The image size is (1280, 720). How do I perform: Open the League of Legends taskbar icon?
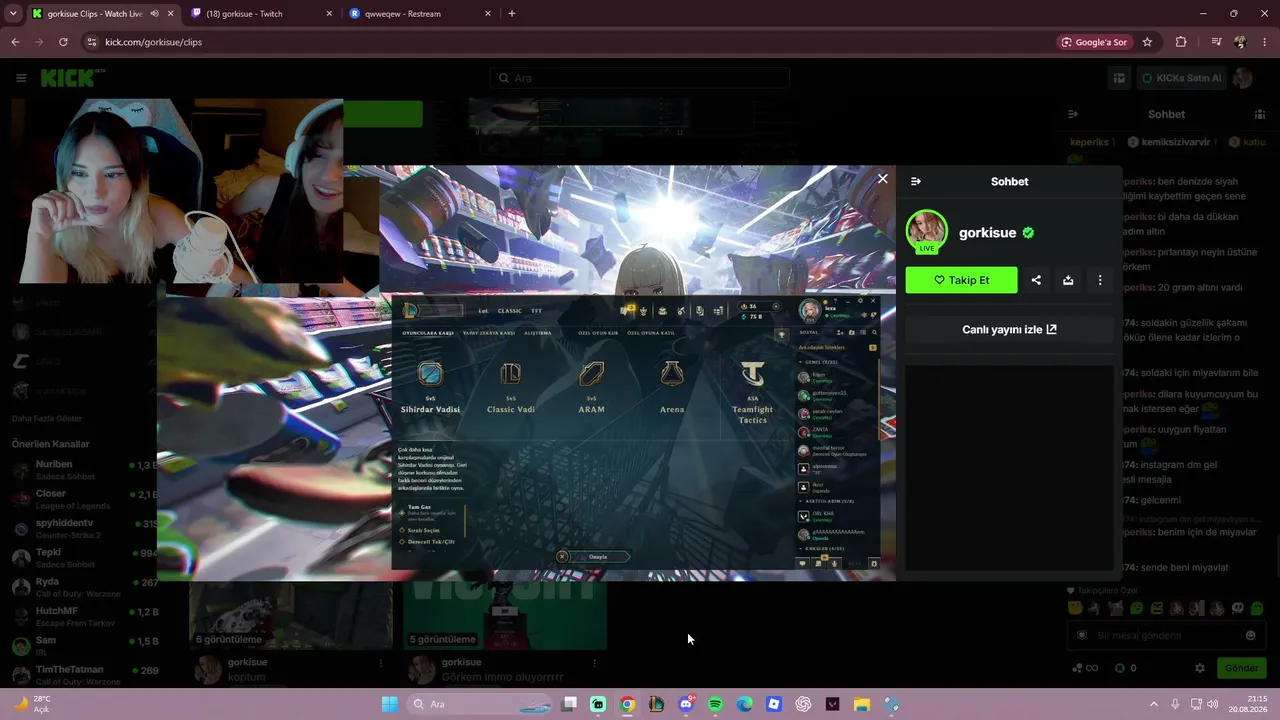656,704
